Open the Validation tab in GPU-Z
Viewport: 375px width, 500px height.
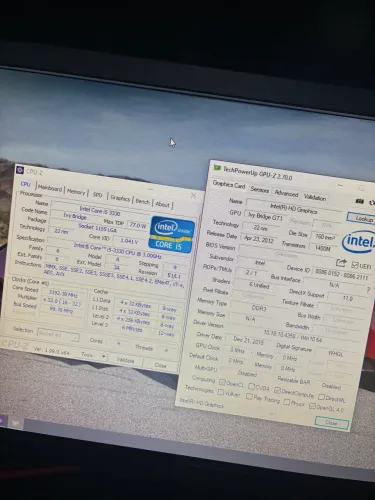[315, 198]
